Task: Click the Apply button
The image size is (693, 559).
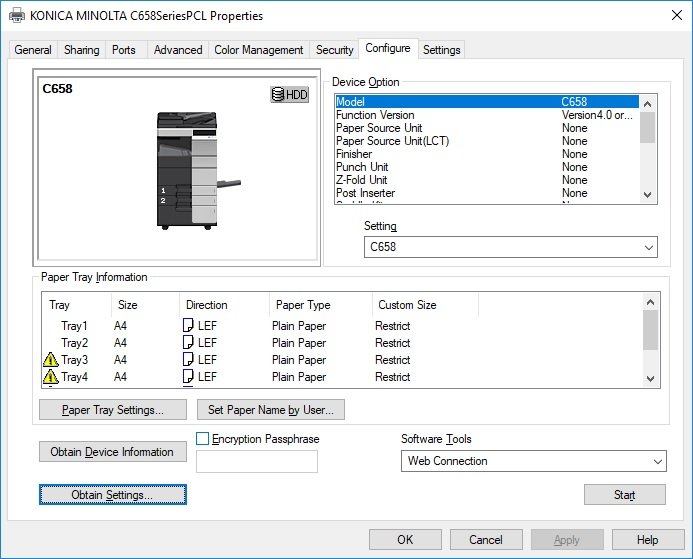Action: coord(567,540)
